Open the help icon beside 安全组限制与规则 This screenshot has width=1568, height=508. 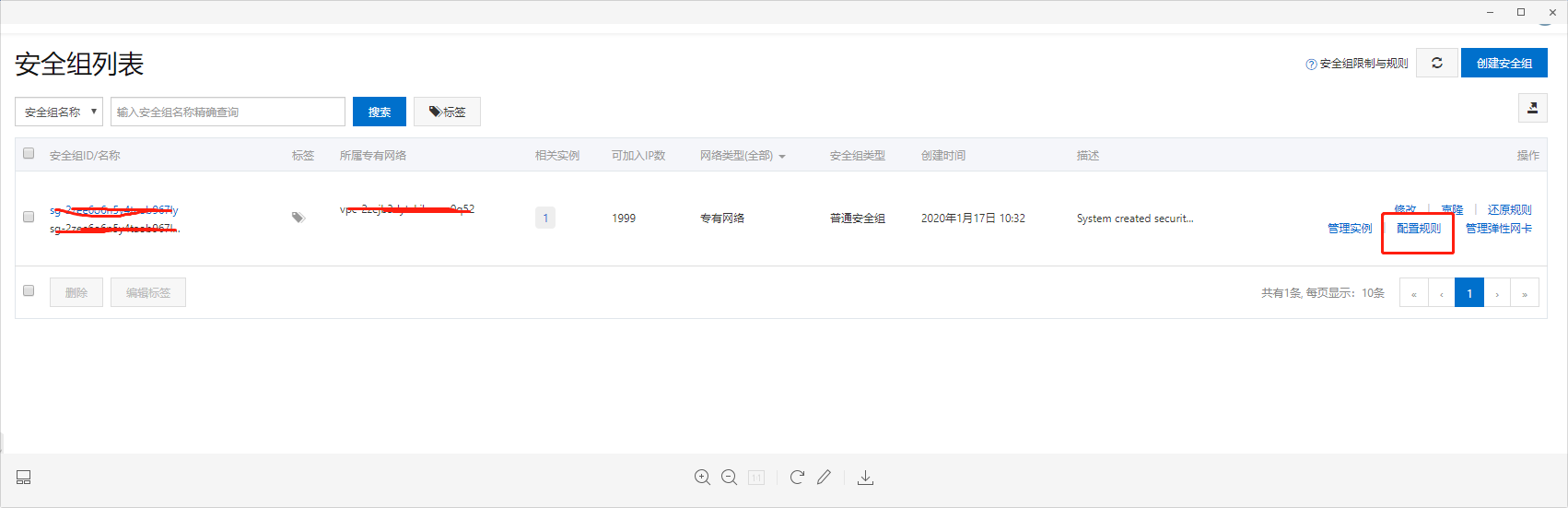1311,65
